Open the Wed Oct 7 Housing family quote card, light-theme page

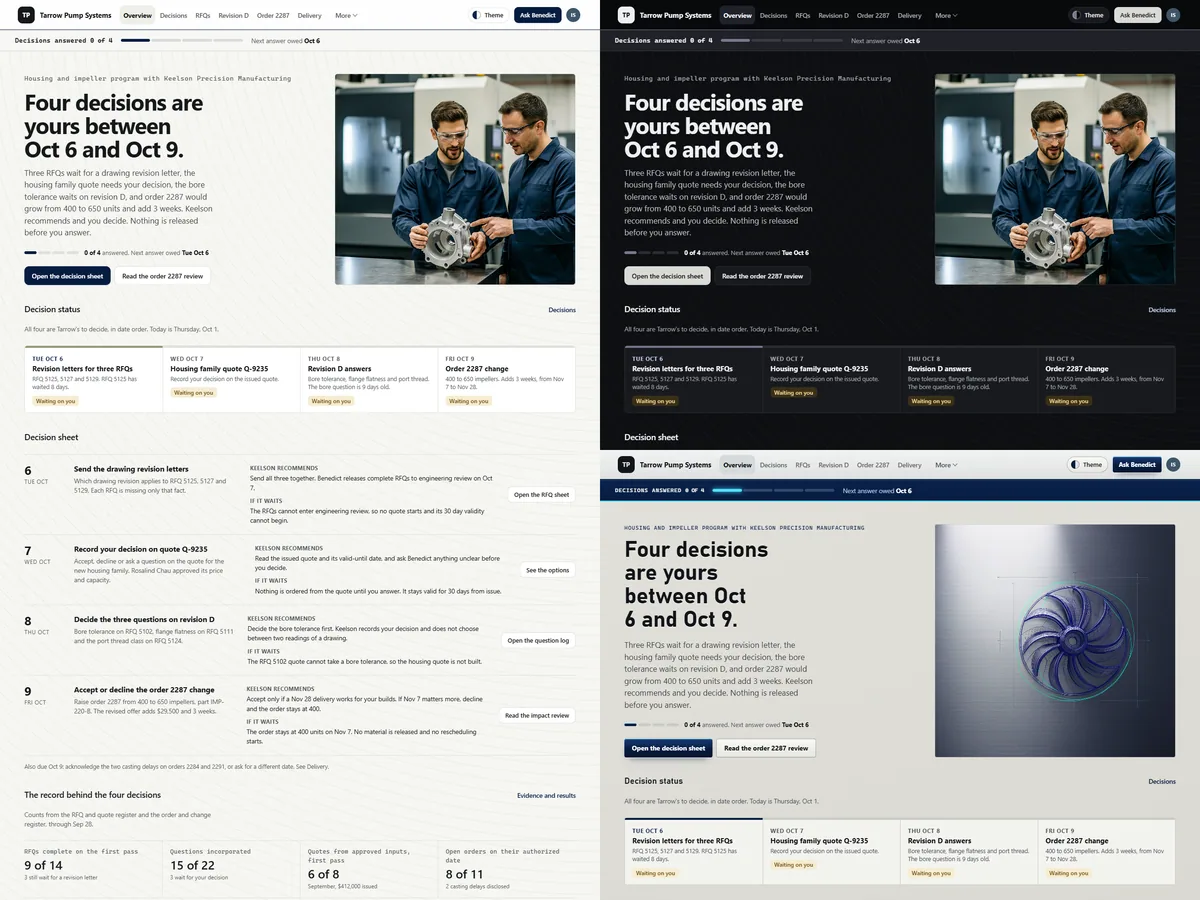pos(231,380)
